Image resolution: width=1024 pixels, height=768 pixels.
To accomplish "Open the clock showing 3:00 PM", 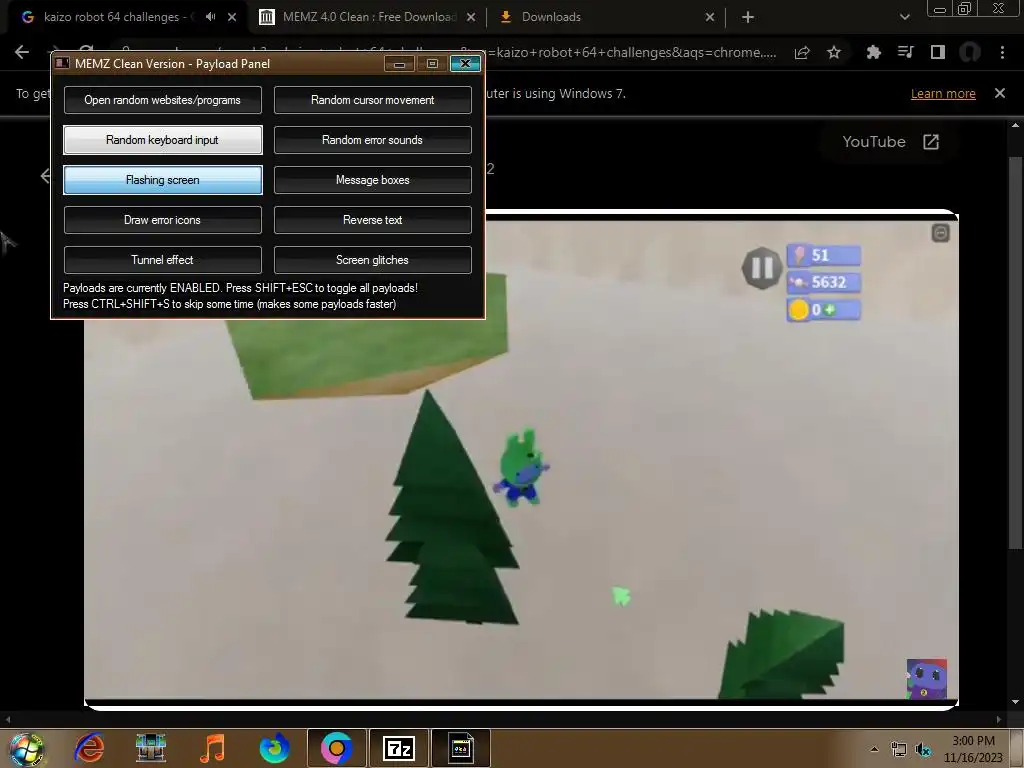I will pos(973,749).
